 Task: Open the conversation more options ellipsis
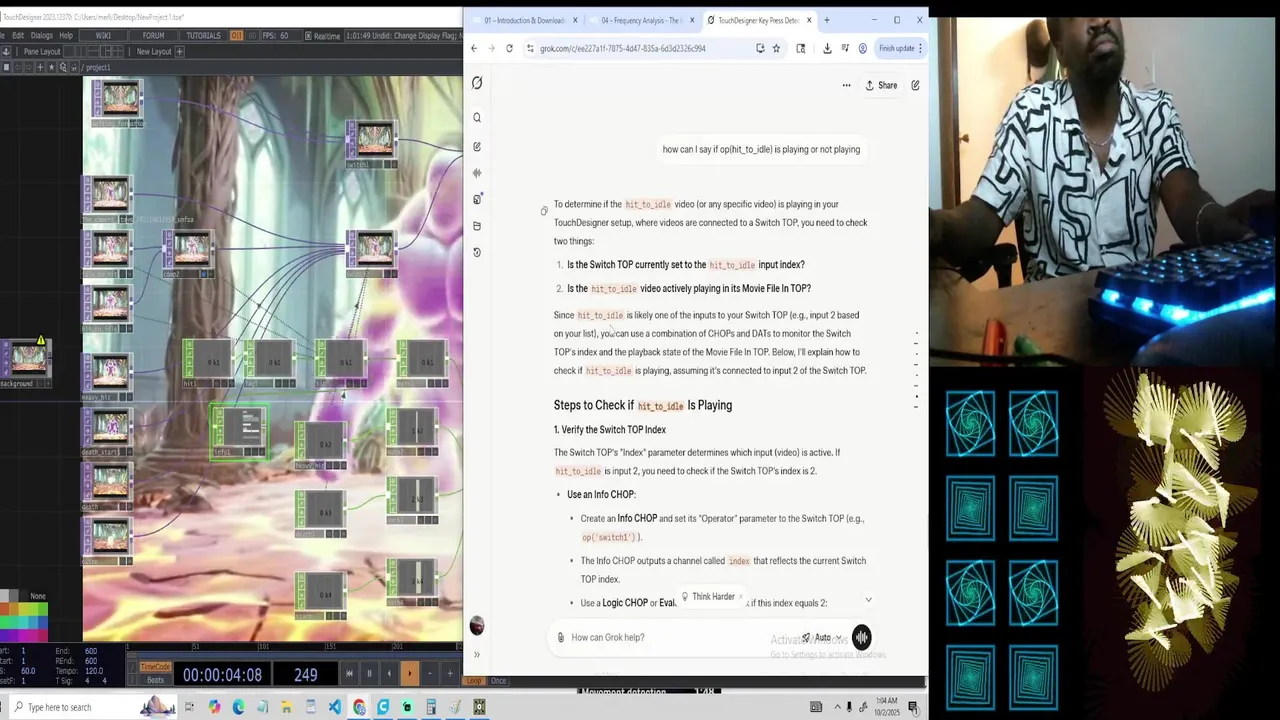[x=846, y=85]
